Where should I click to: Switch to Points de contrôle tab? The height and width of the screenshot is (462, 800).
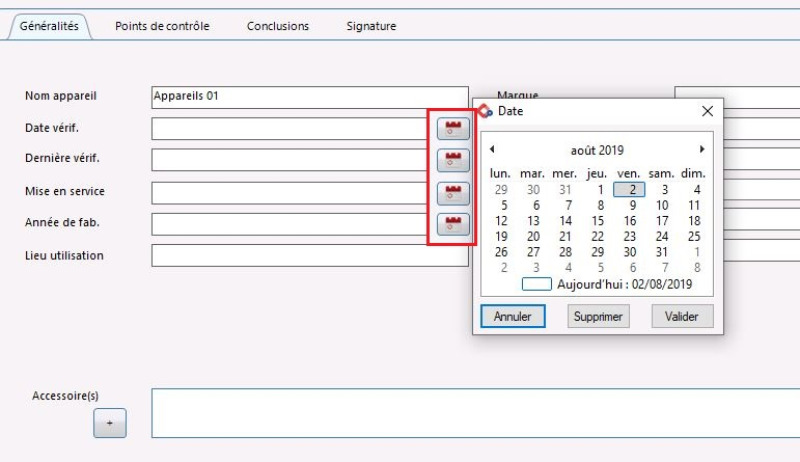click(162, 26)
